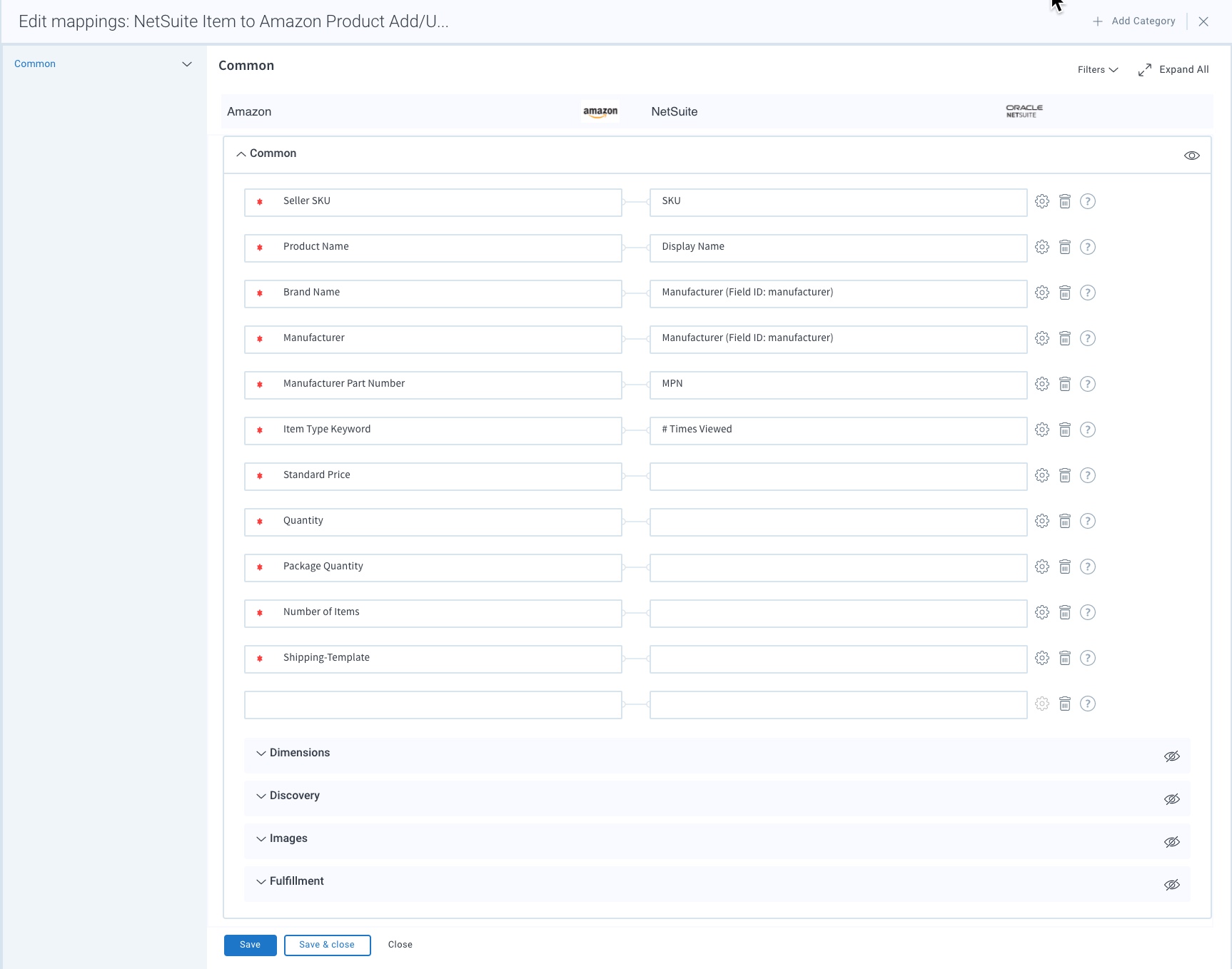
Task: Open help for Seller SKU mapping
Action: pyautogui.click(x=1088, y=201)
